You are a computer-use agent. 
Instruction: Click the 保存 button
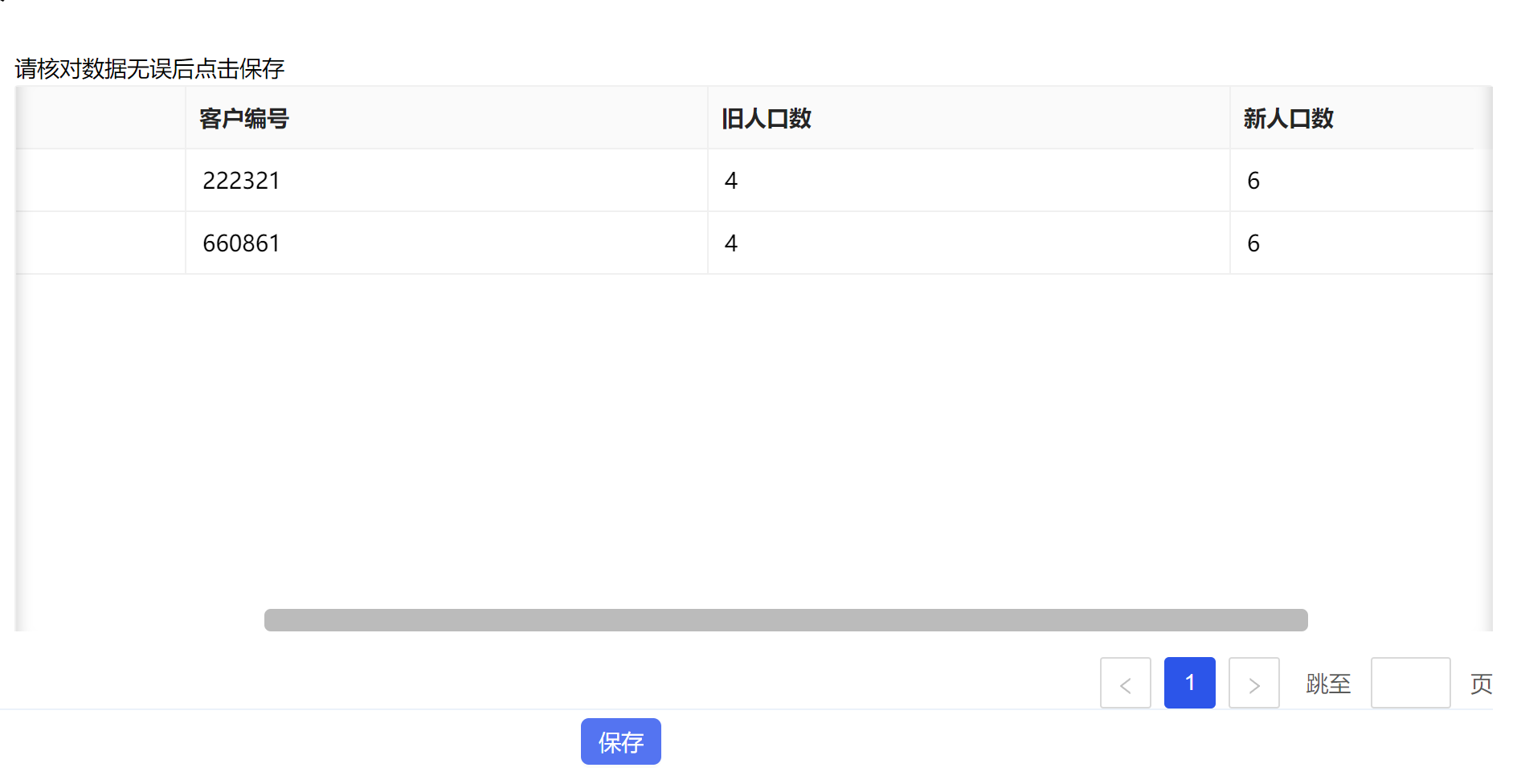[620, 741]
